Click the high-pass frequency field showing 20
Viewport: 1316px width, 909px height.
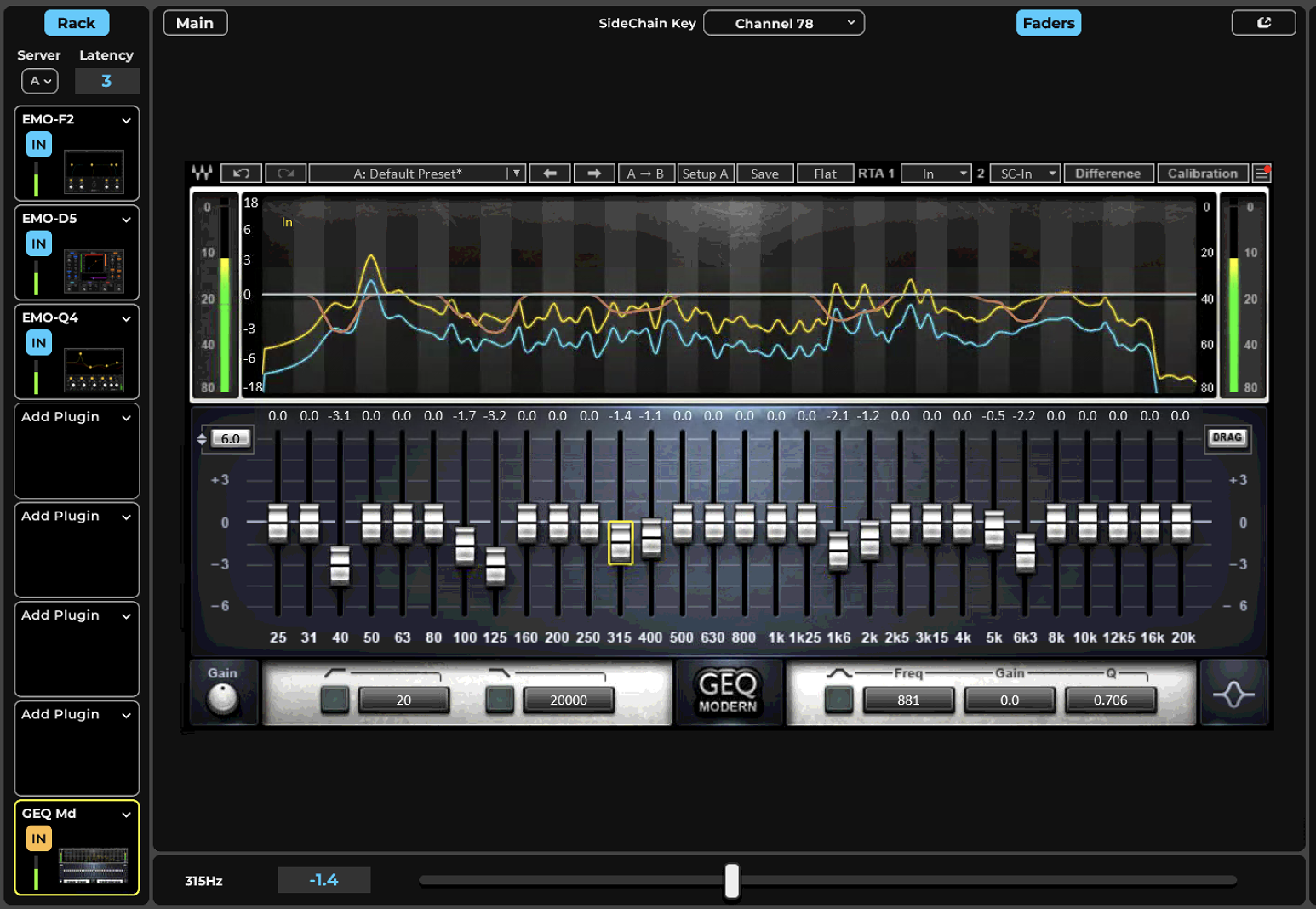(403, 700)
